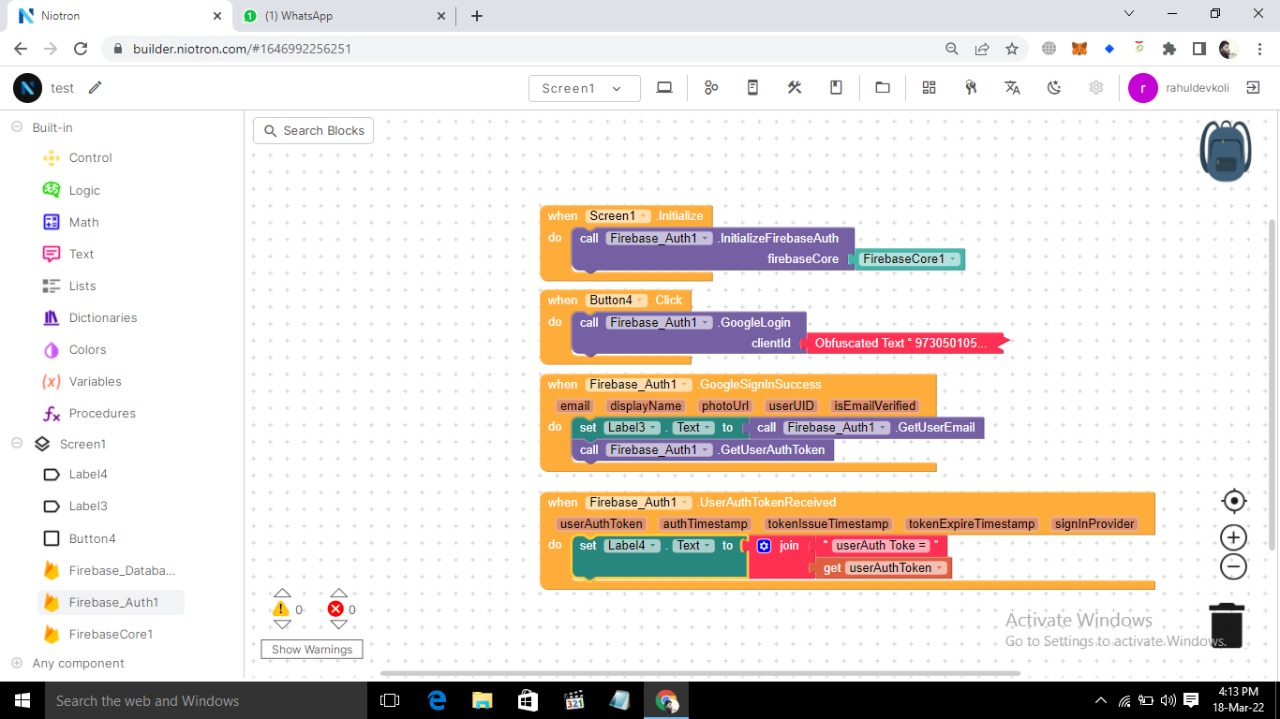Toggle dark mode moon icon
1280x719 pixels.
[1054, 88]
